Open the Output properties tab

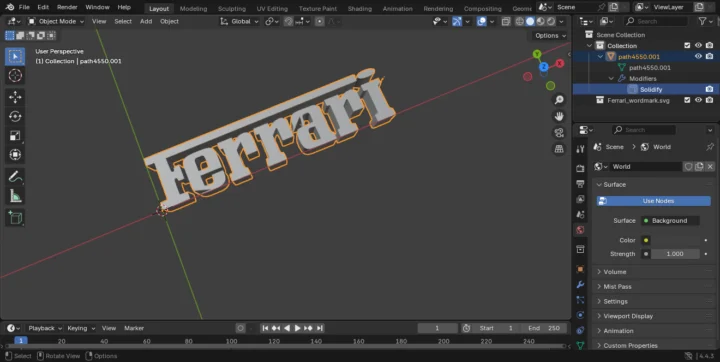pyautogui.click(x=580, y=184)
